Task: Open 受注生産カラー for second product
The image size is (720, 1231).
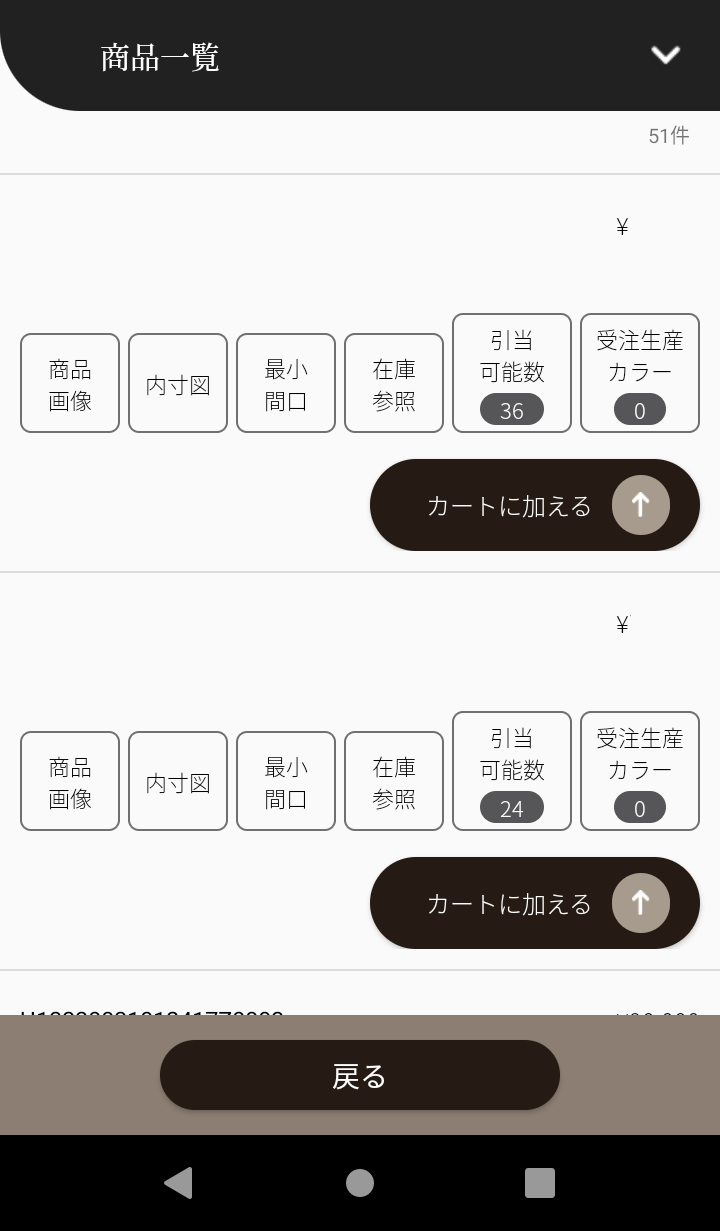Action: pyautogui.click(x=640, y=771)
